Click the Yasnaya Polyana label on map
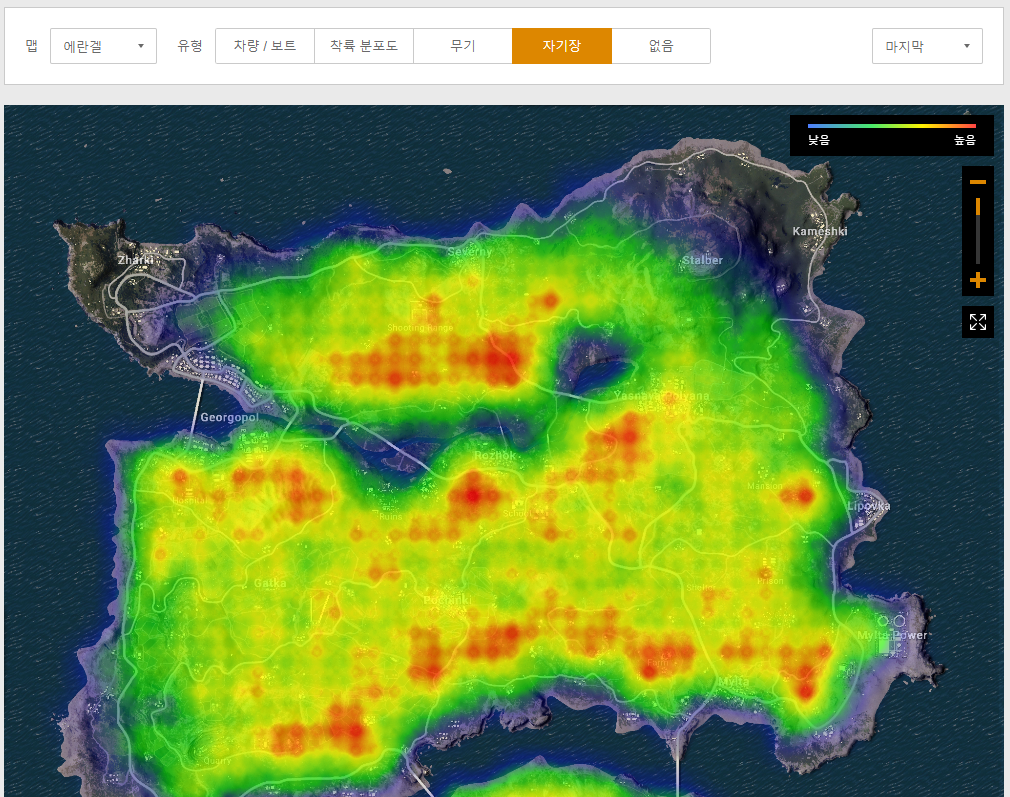Image resolution: width=1010 pixels, height=797 pixels. click(x=662, y=396)
